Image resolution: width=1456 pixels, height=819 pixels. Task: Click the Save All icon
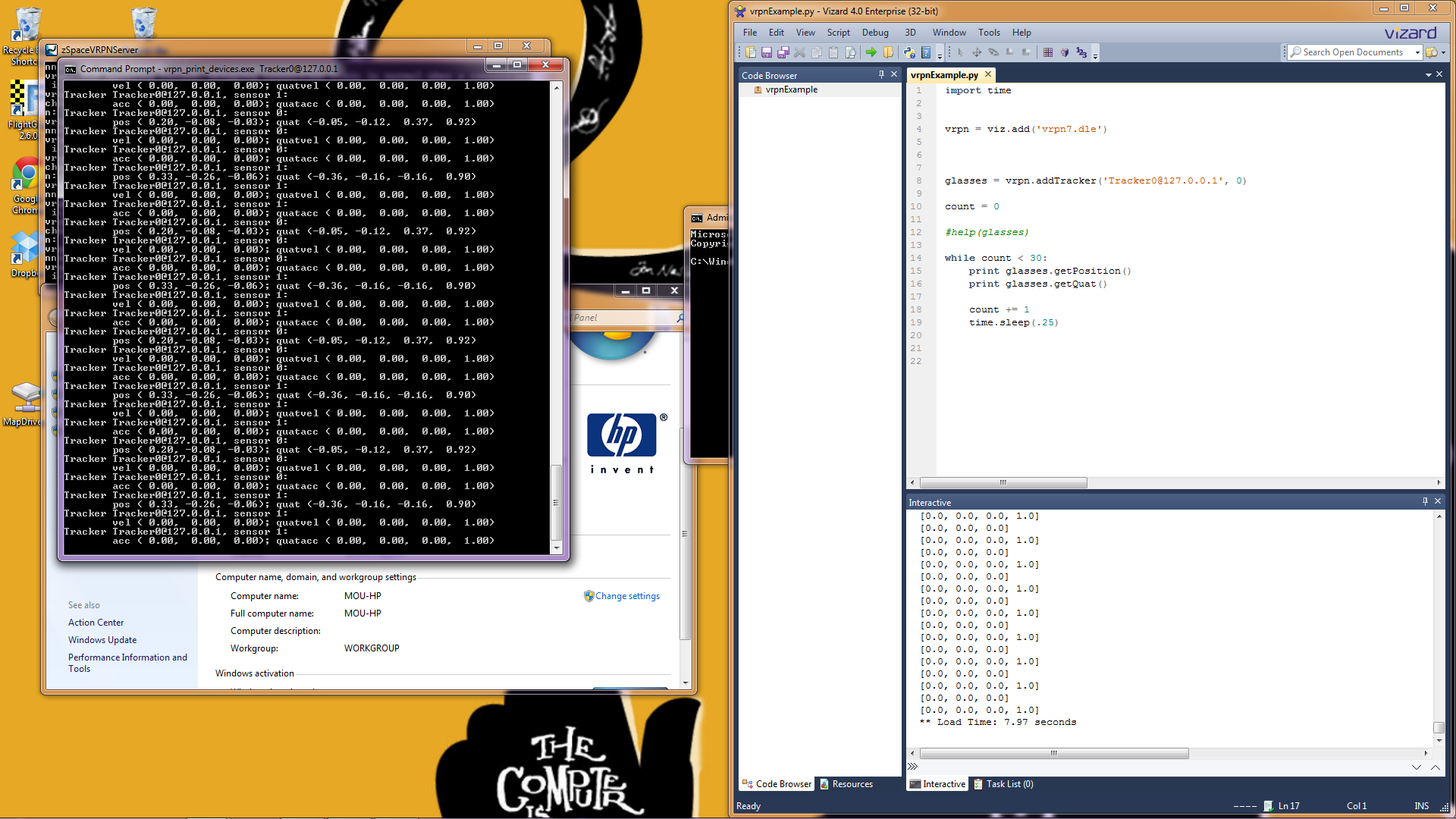pos(783,52)
